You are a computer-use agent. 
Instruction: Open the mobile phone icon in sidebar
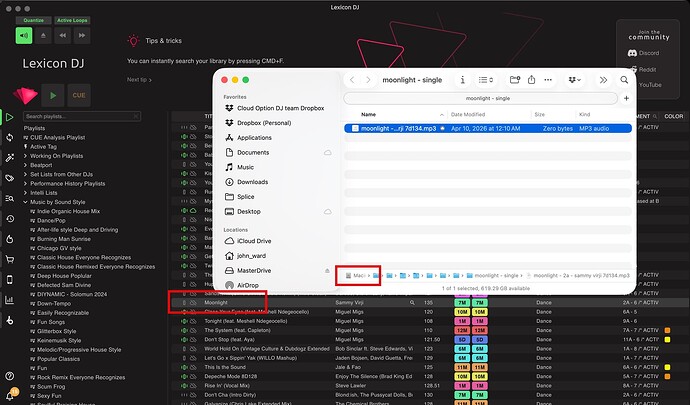(9, 280)
